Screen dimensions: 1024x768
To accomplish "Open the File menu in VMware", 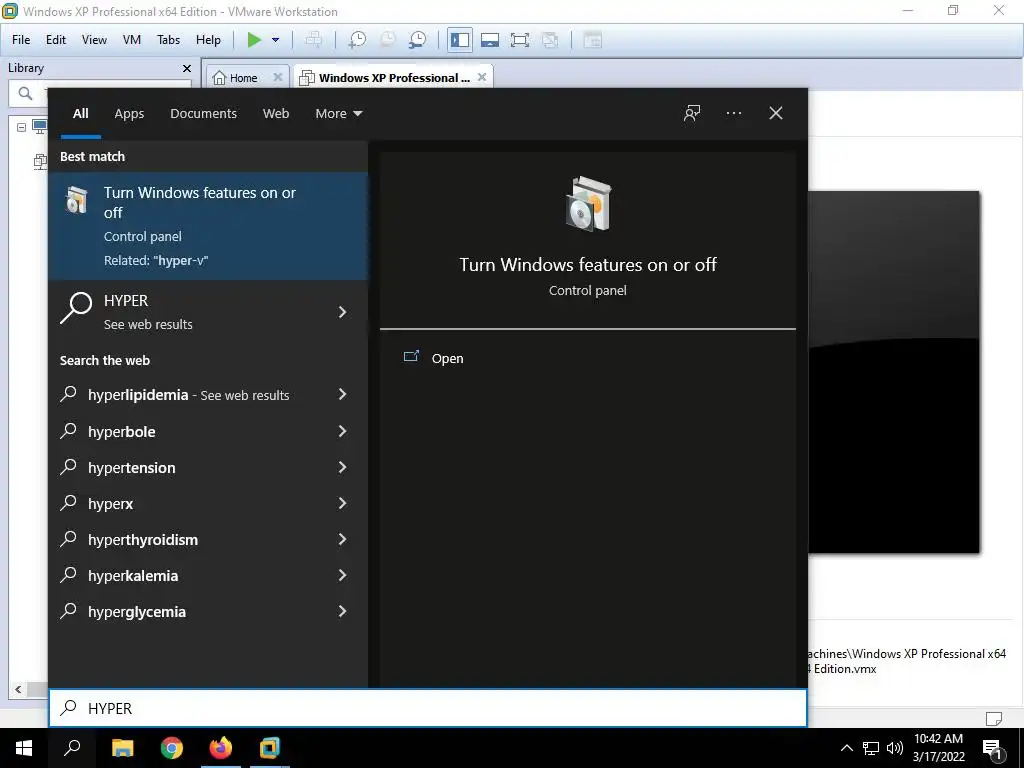I will [21, 40].
